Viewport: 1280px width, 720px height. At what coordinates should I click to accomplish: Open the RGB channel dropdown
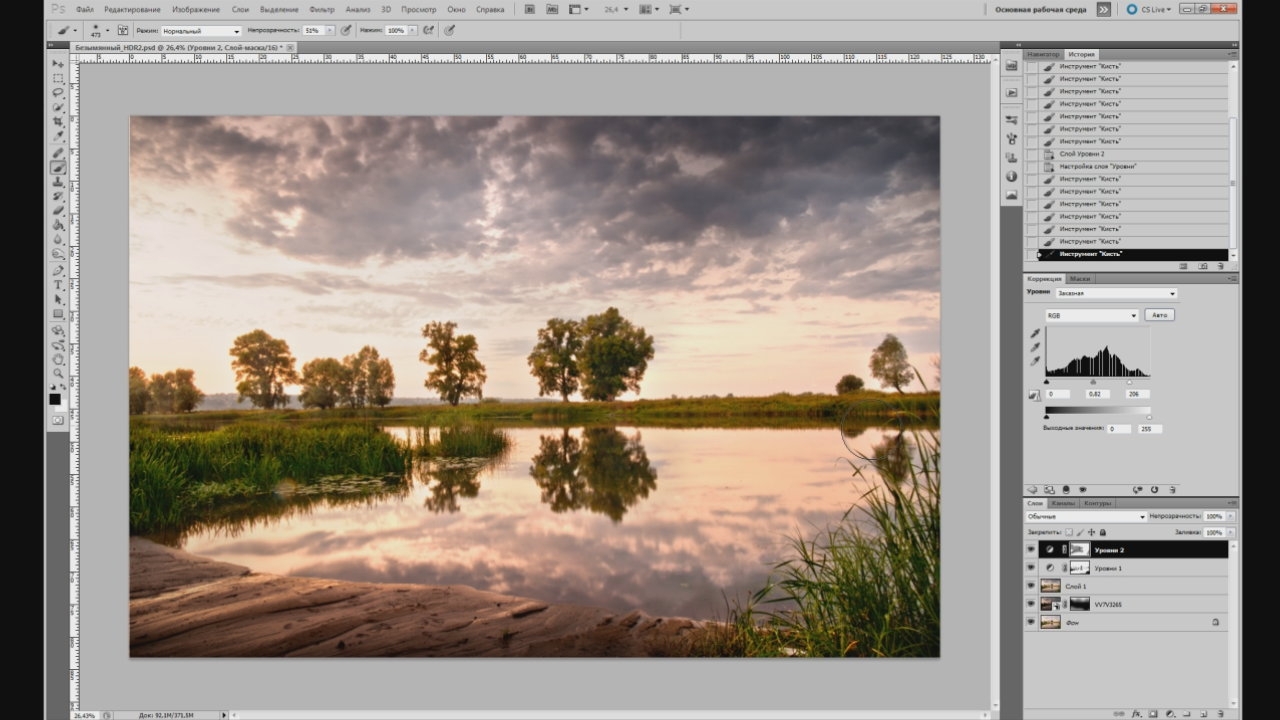(1092, 315)
